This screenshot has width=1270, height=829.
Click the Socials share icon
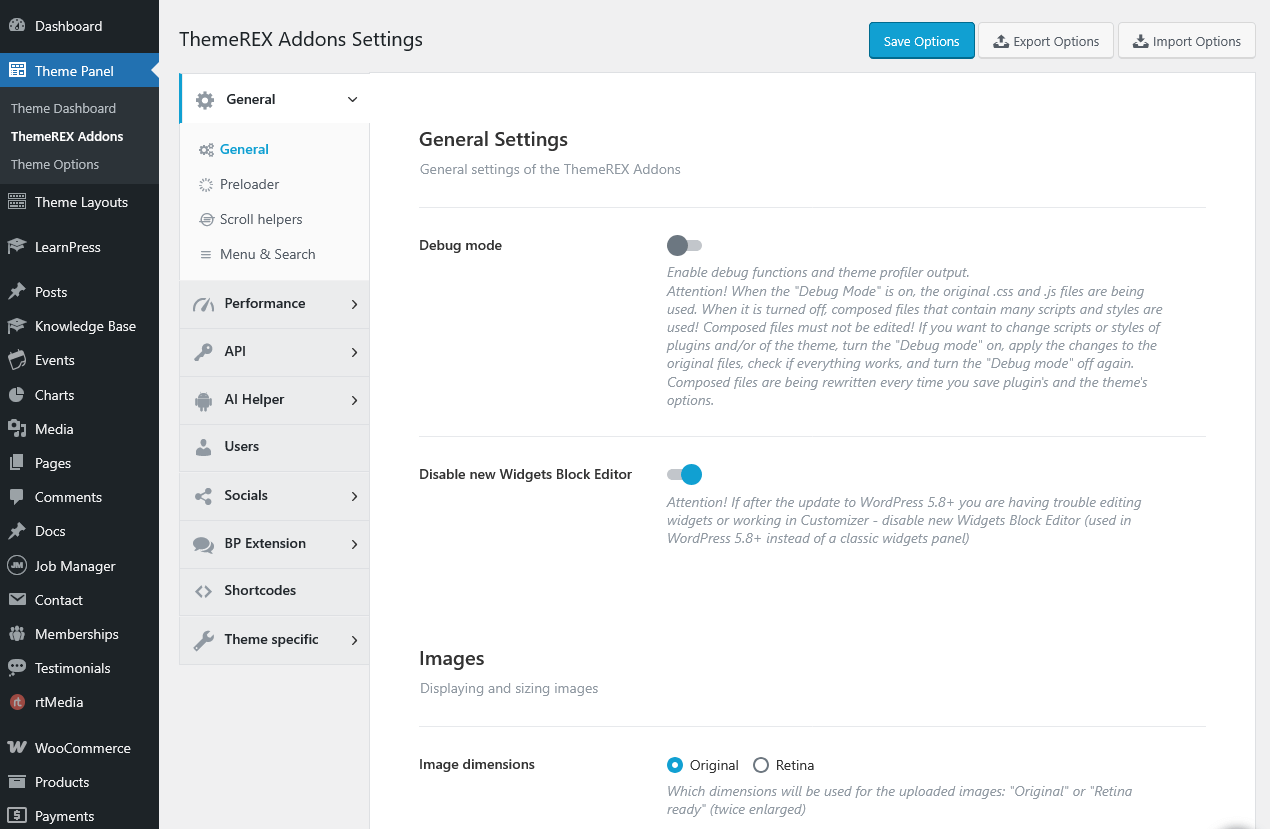[x=204, y=496]
